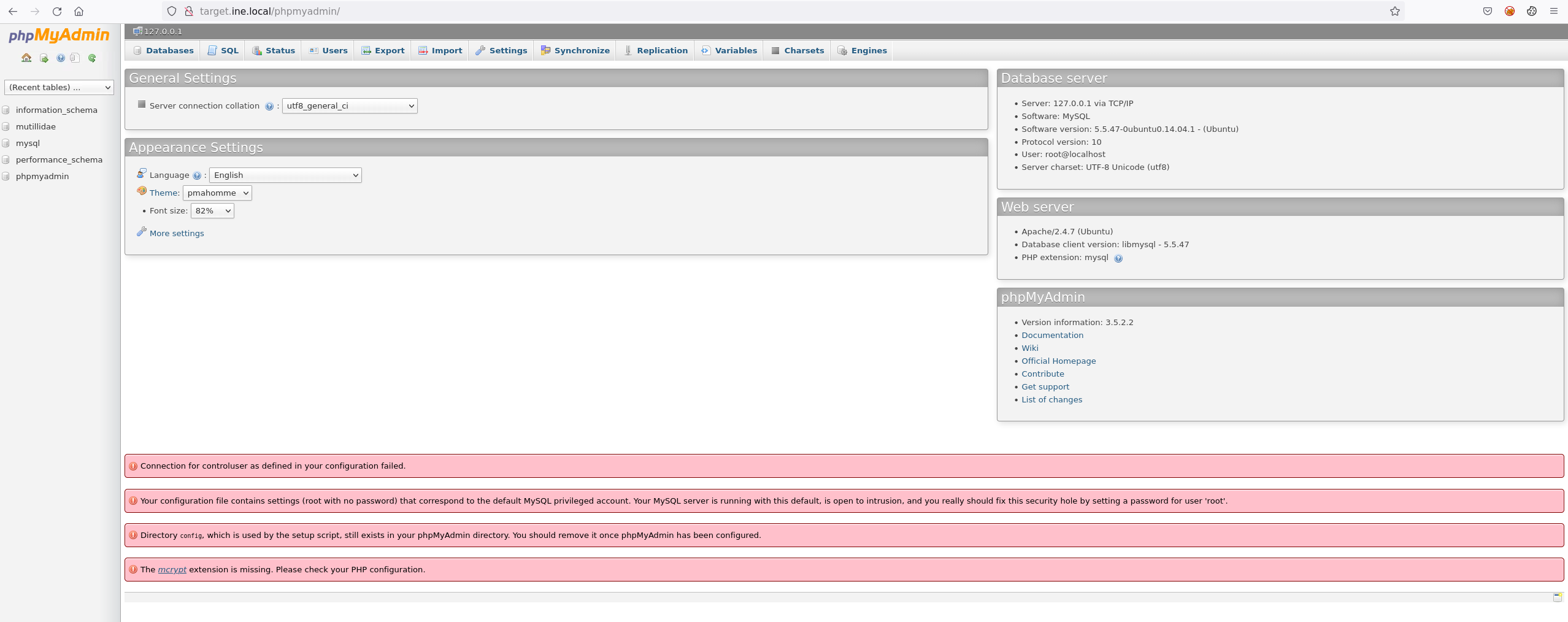This screenshot has height=622, width=1568.
Task: Open the SQL tab
Action: (x=223, y=50)
